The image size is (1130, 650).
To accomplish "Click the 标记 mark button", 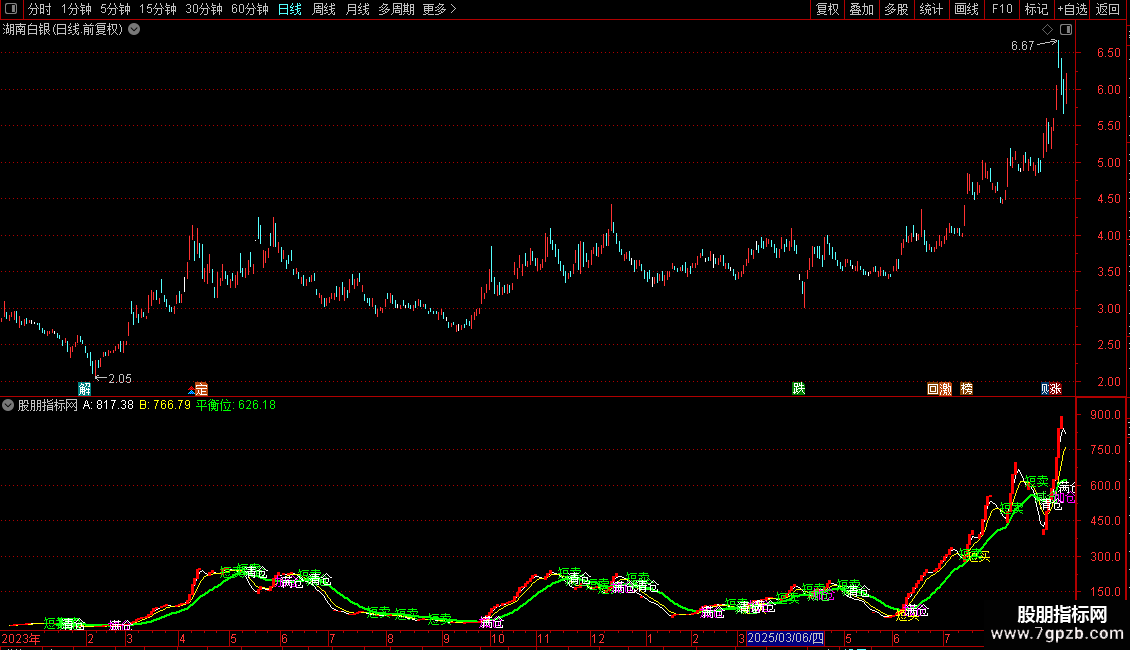I will coord(1036,9).
